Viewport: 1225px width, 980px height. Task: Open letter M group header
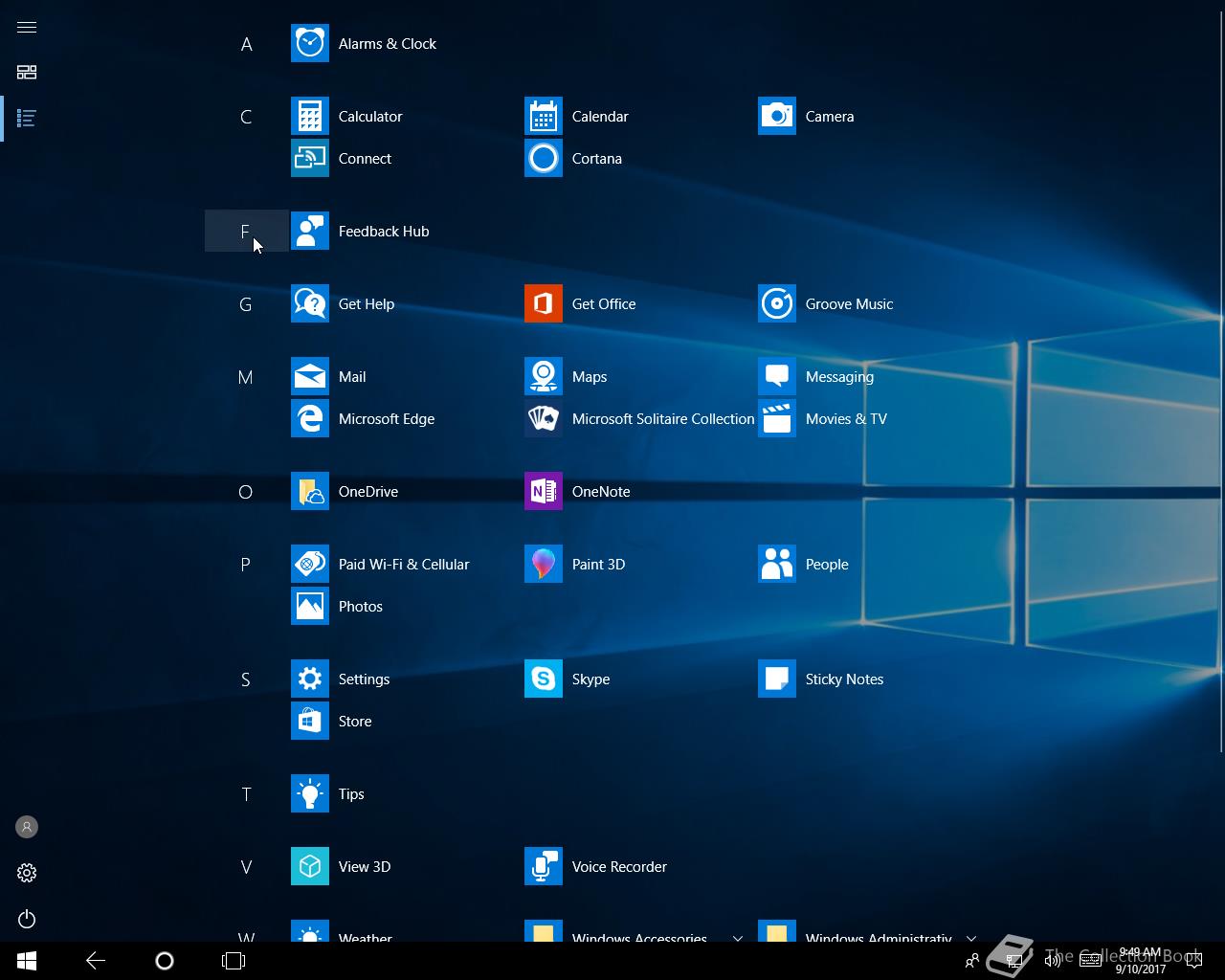[246, 377]
